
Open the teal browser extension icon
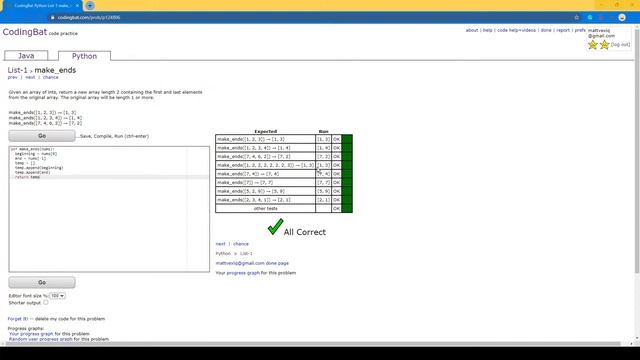[590, 18]
